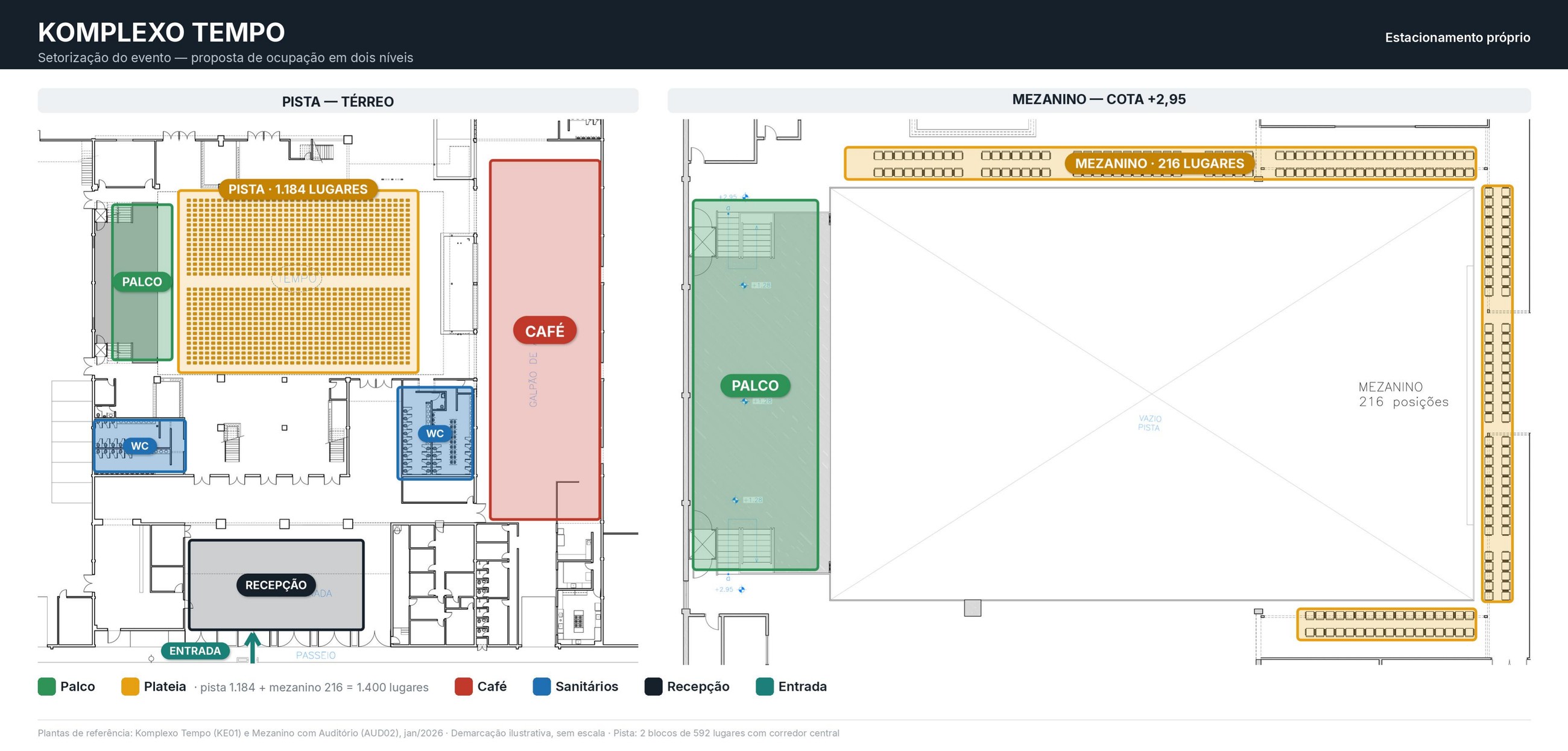Screen dimensions: 1568x751
Task: Click the 'Estacionamento próprio' header text
Action: click(1457, 37)
